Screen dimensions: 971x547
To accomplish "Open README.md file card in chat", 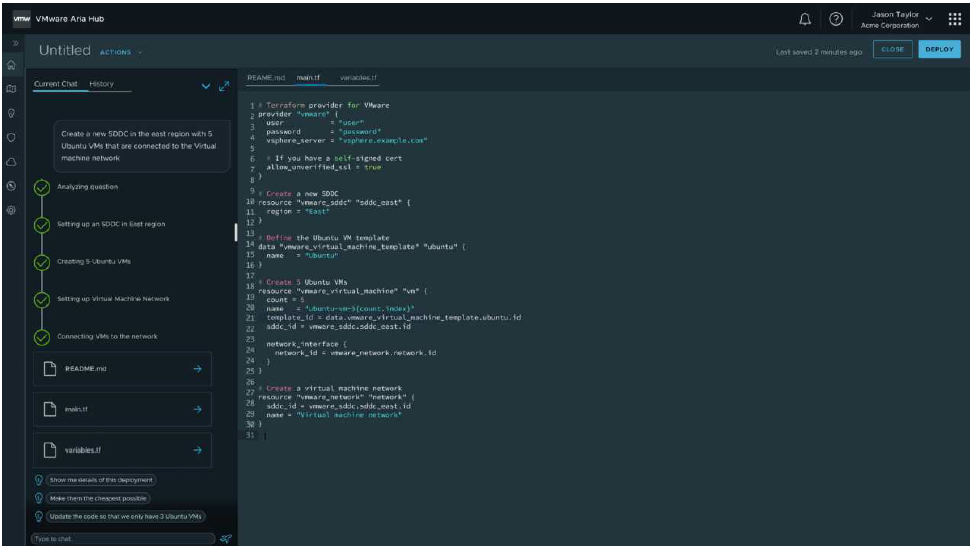I will click(x=122, y=369).
